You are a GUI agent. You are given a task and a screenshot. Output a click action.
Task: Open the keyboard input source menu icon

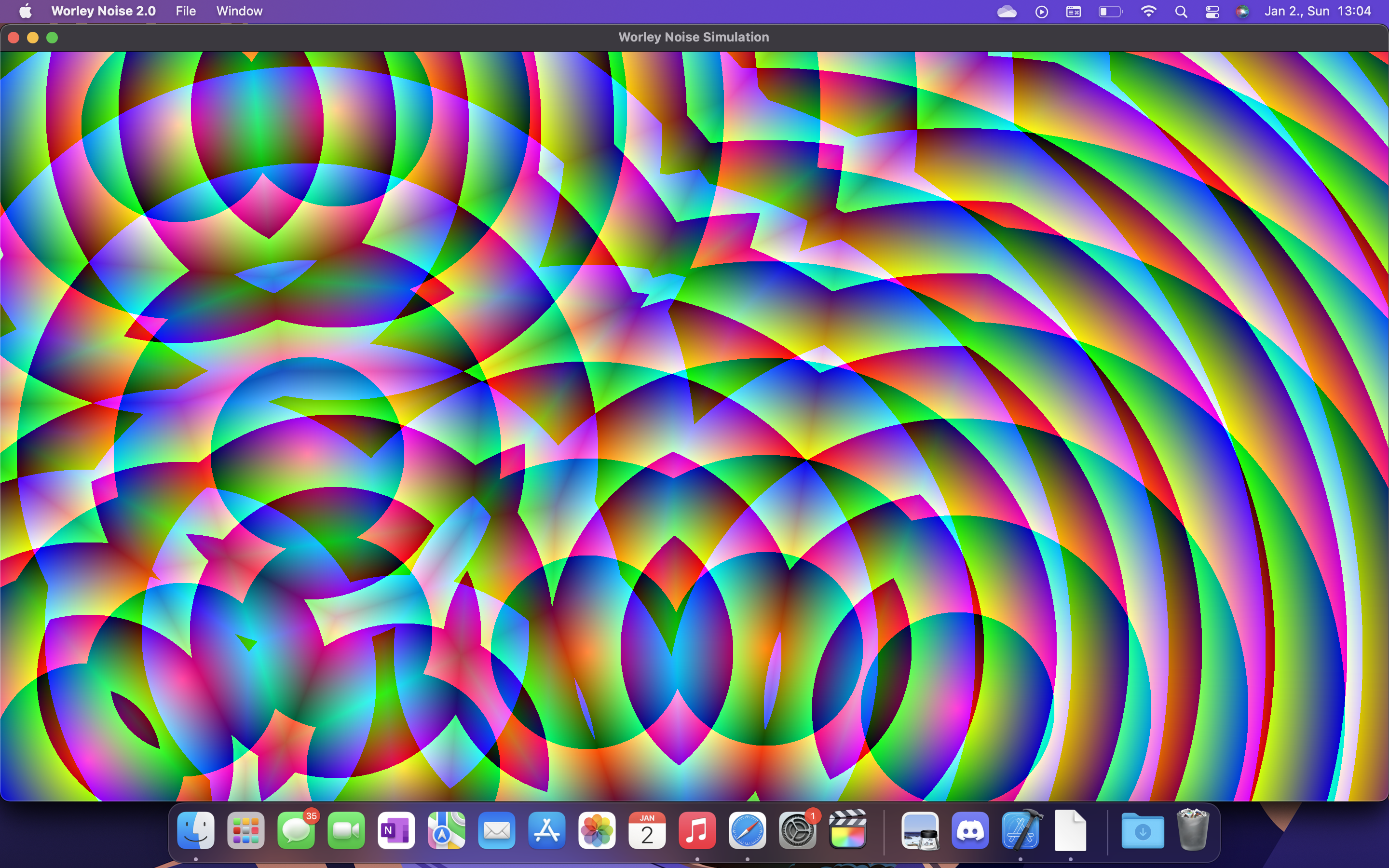click(x=1073, y=12)
